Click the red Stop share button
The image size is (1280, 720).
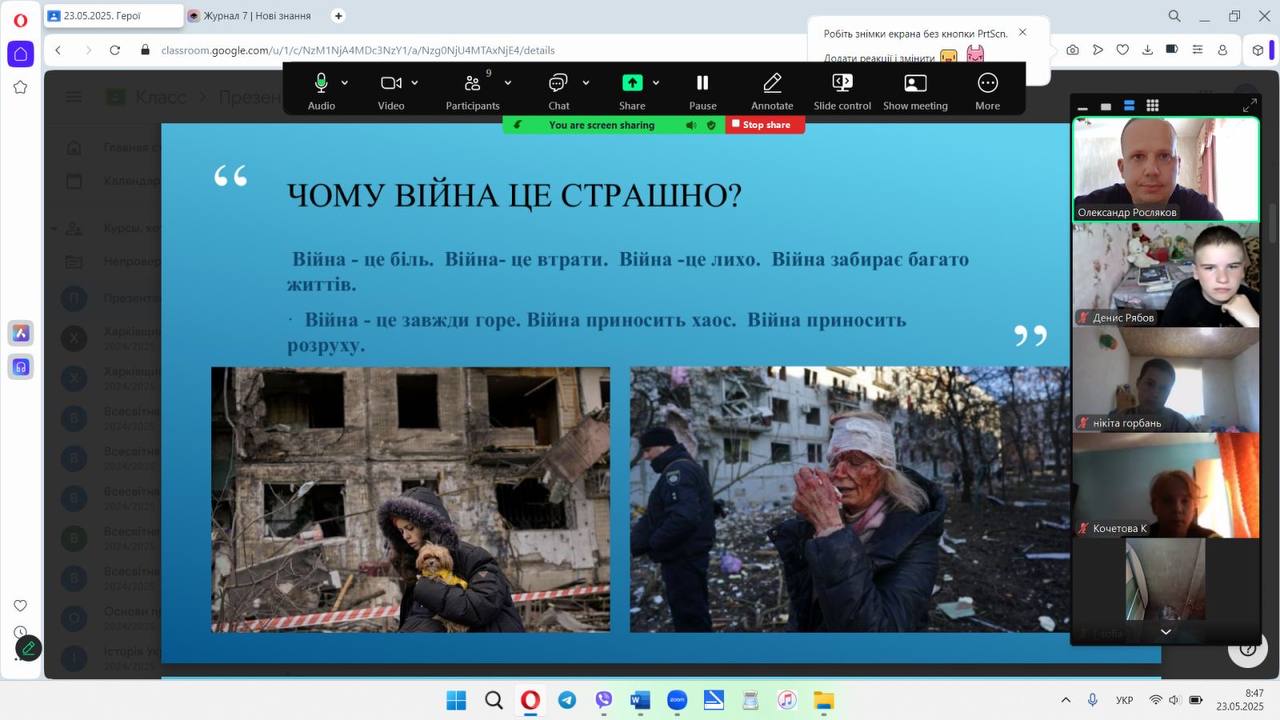(765, 125)
